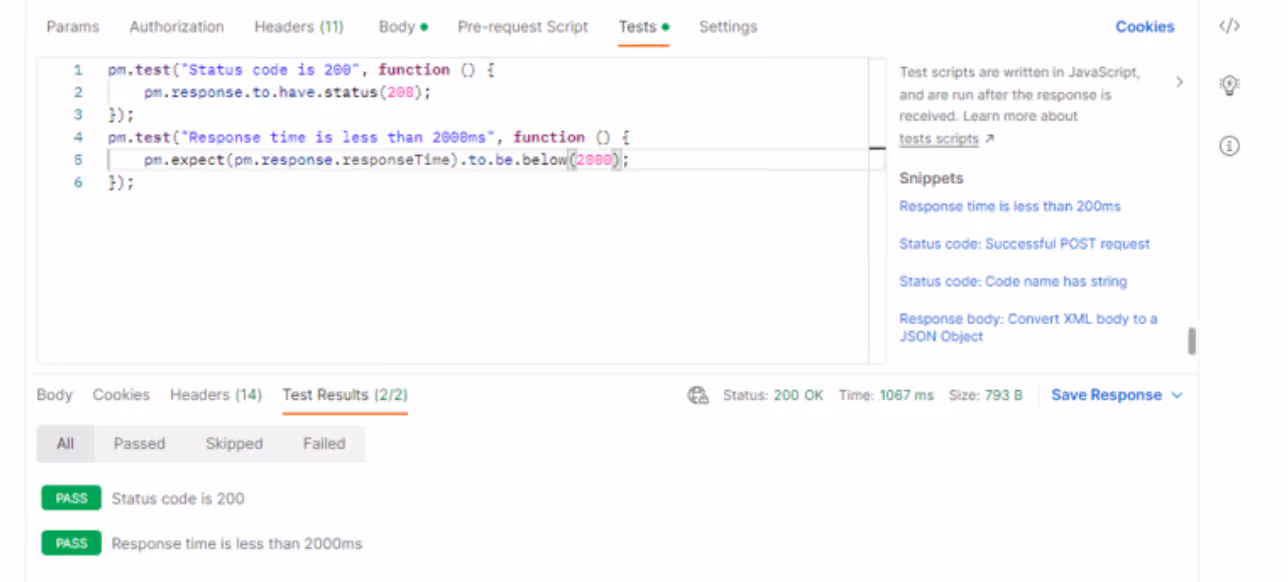The width and height of the screenshot is (1288, 582).
Task: Collapse snippets panel with chevron arrow
Action: tap(1179, 82)
